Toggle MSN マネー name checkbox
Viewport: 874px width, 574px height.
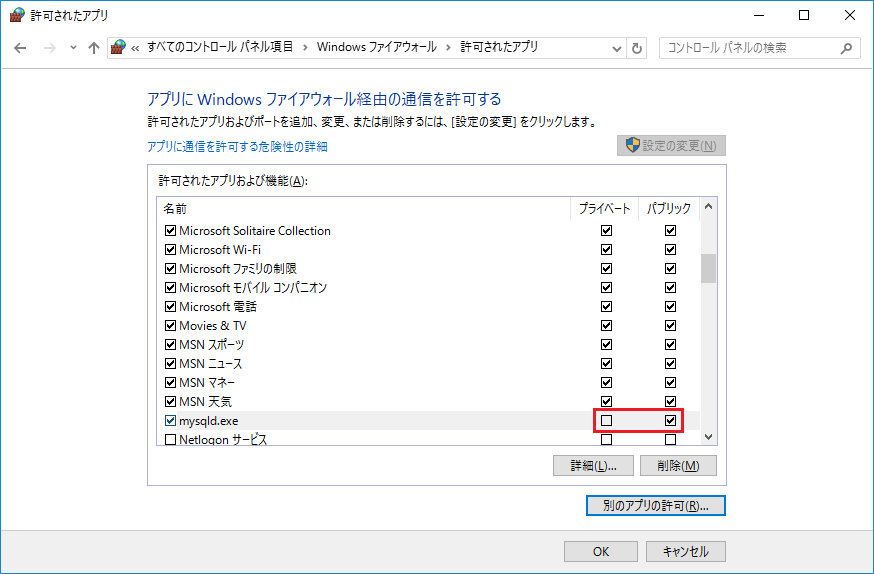(x=171, y=382)
